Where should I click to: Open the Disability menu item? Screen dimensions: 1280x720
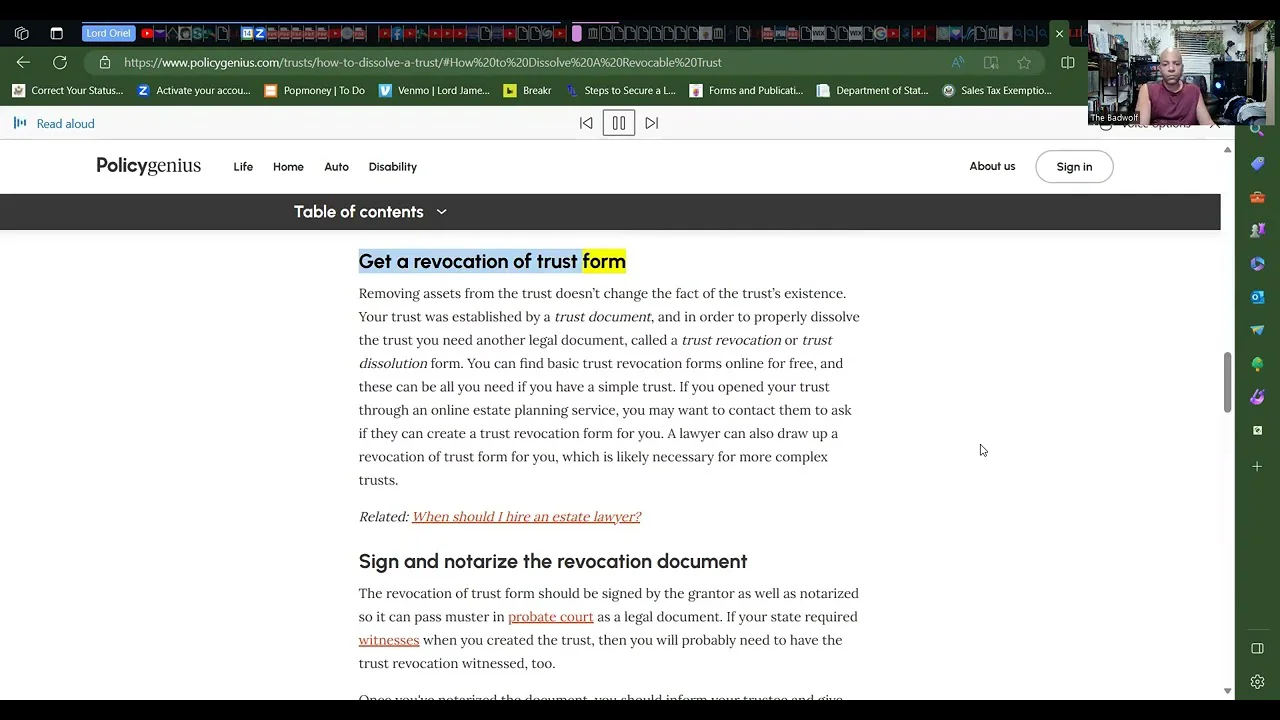[392, 167]
